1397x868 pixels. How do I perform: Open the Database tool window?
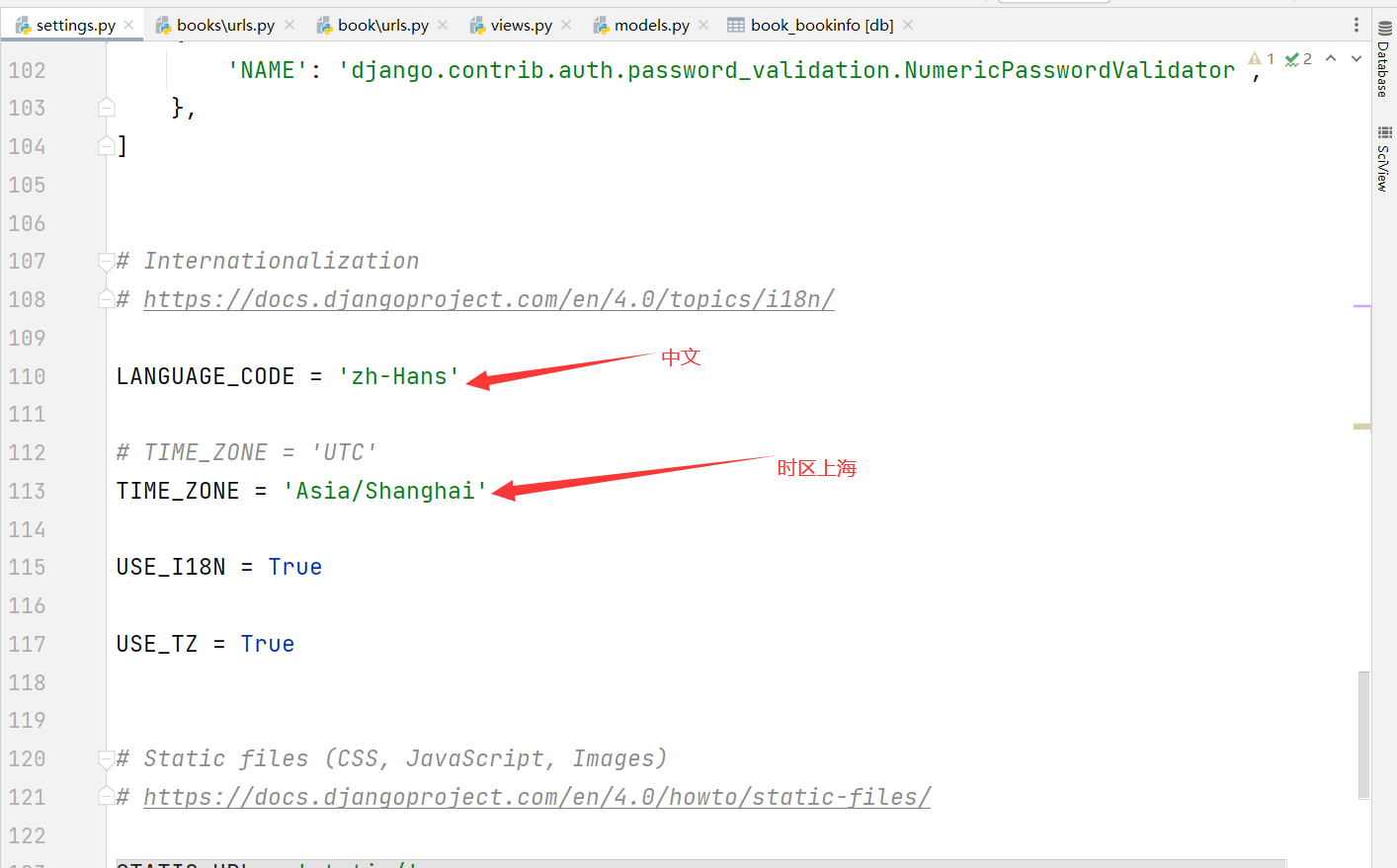point(1384,59)
